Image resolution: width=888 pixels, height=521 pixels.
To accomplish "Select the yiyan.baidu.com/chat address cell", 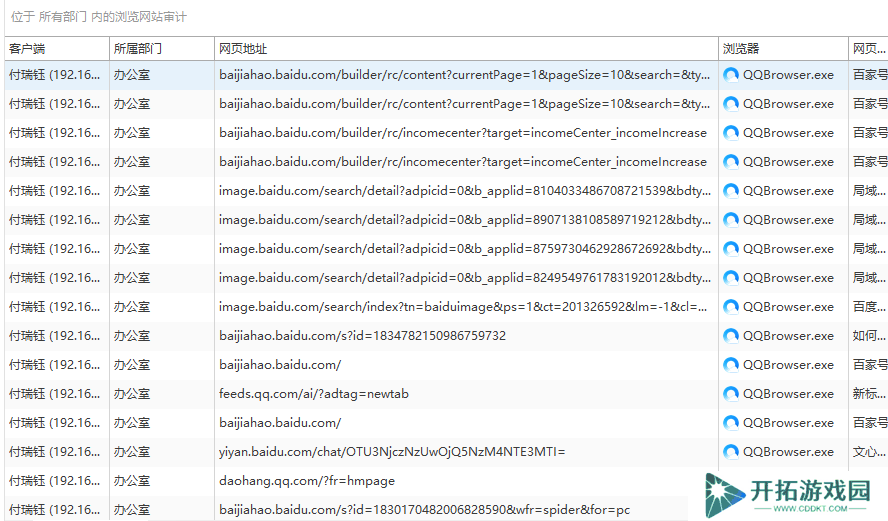I will coord(392,452).
